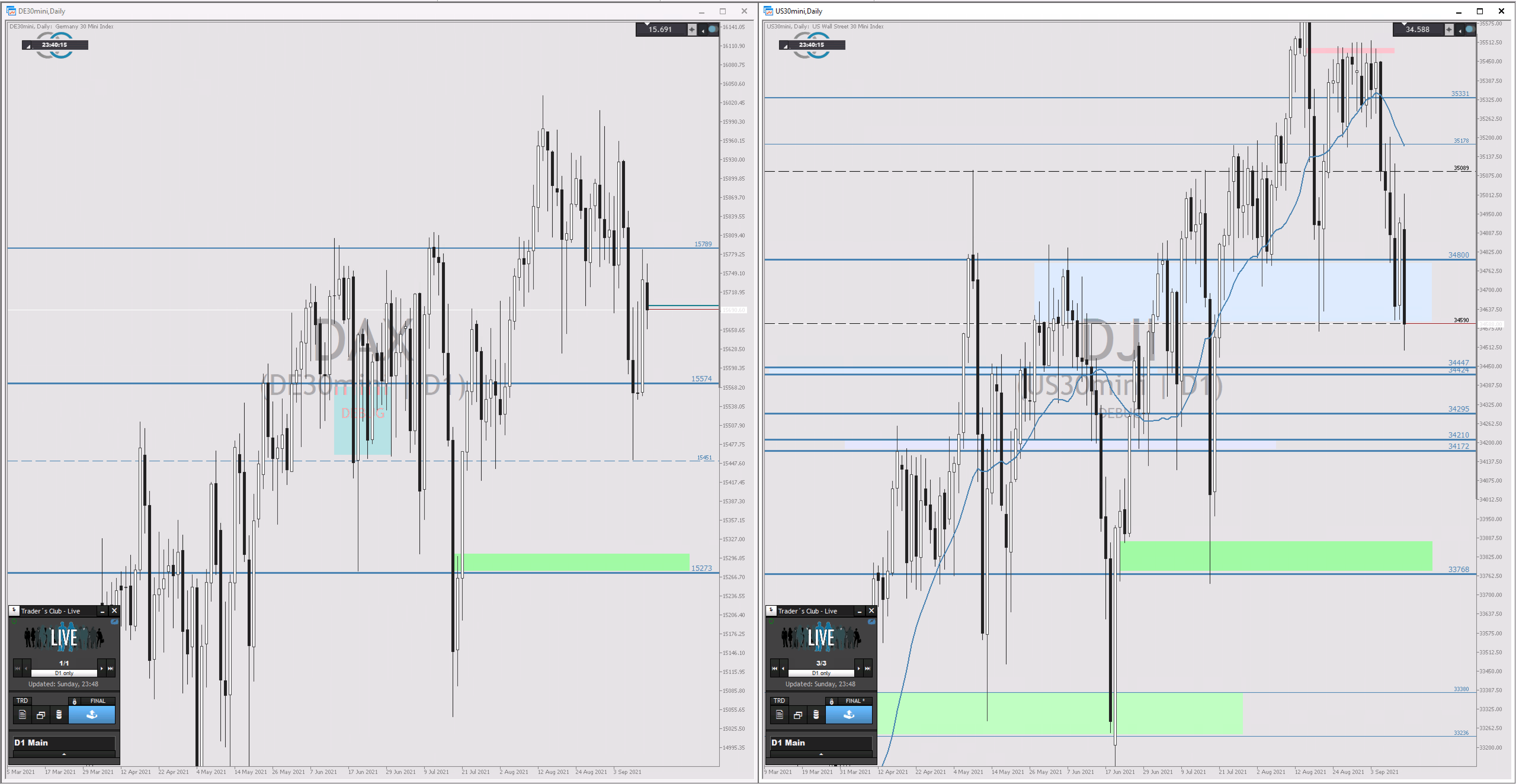
Task: Click blue link icon in US30mini Live panel
Action: point(871,621)
